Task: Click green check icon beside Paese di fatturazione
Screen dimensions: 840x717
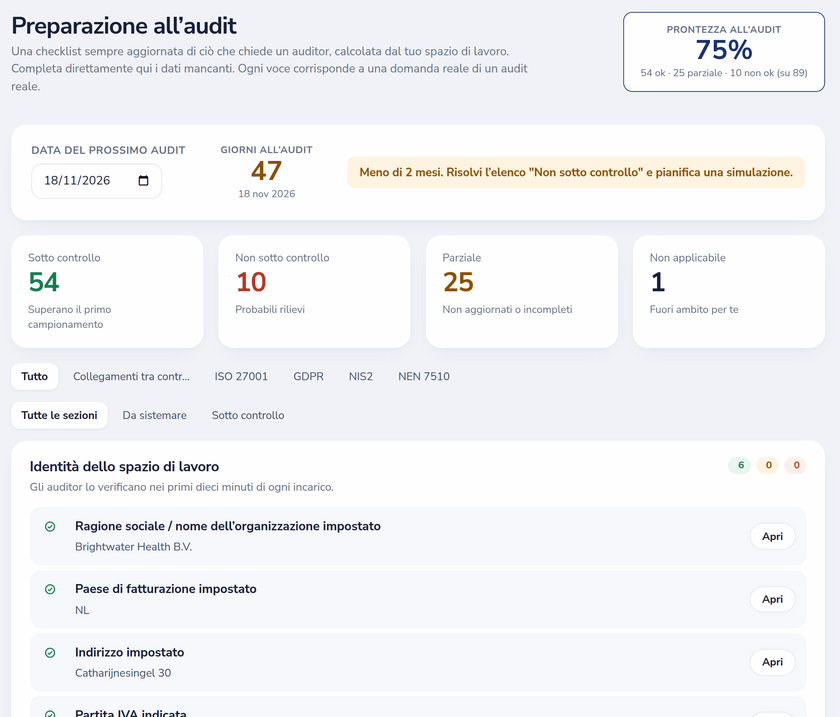Action: point(50,589)
